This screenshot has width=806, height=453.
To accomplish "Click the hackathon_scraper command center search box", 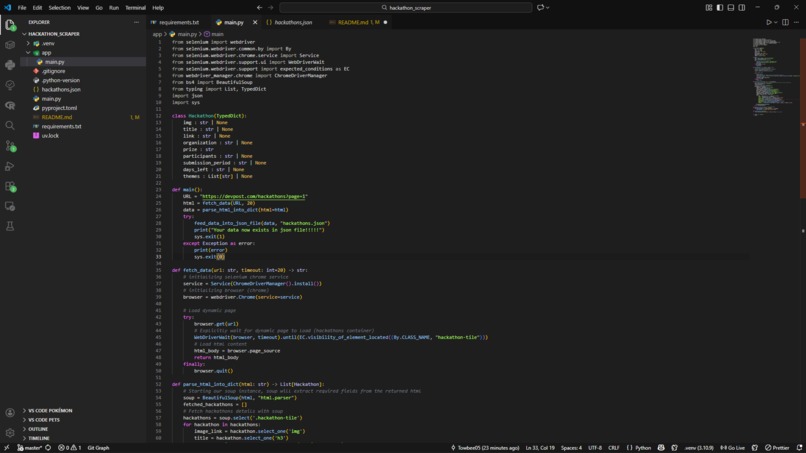I will 406,8.
